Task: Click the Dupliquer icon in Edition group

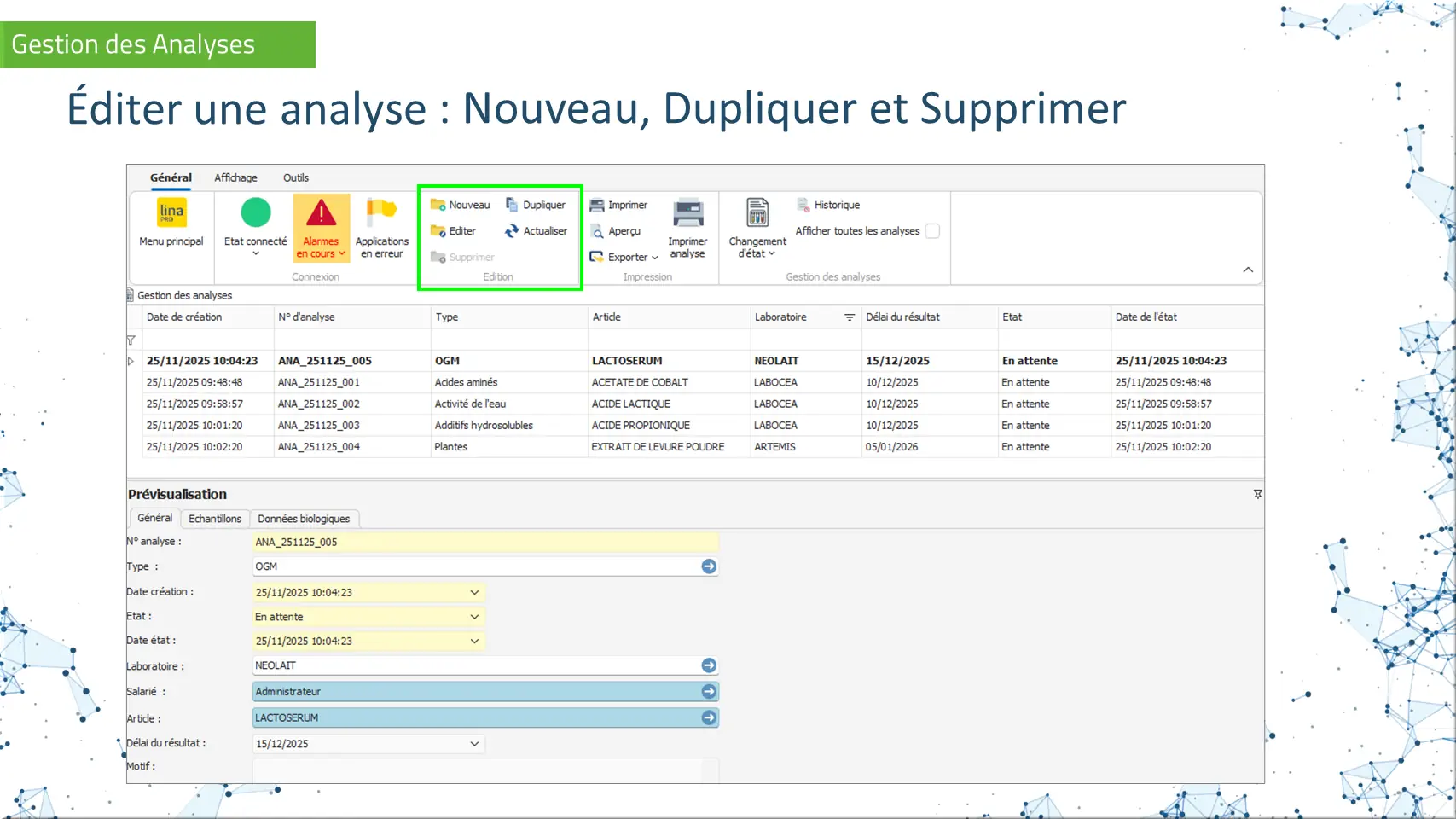Action: point(512,205)
